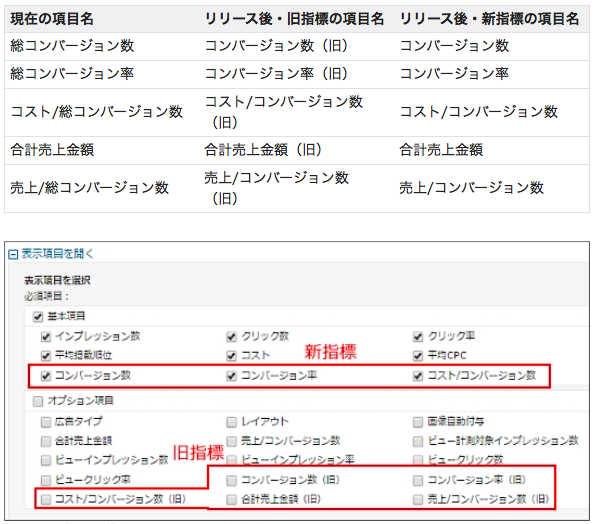Select the 売上/コンバージョン数（旧） checkbox

(418, 500)
